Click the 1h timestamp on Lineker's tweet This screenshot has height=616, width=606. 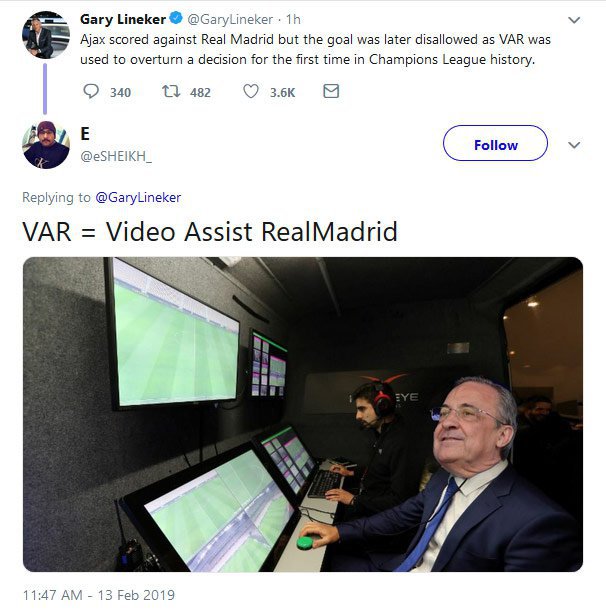293,19
